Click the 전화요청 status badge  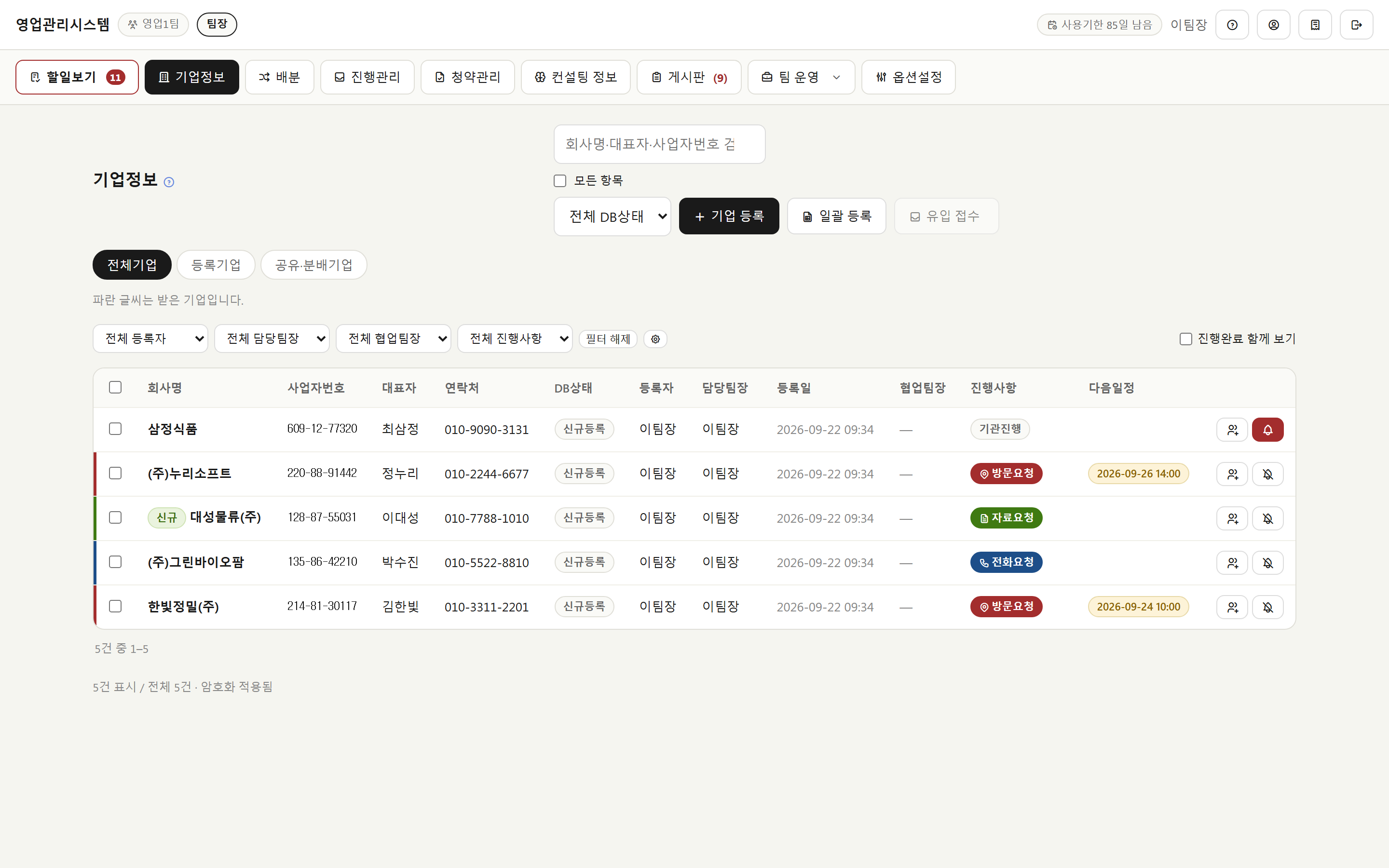tap(1006, 562)
